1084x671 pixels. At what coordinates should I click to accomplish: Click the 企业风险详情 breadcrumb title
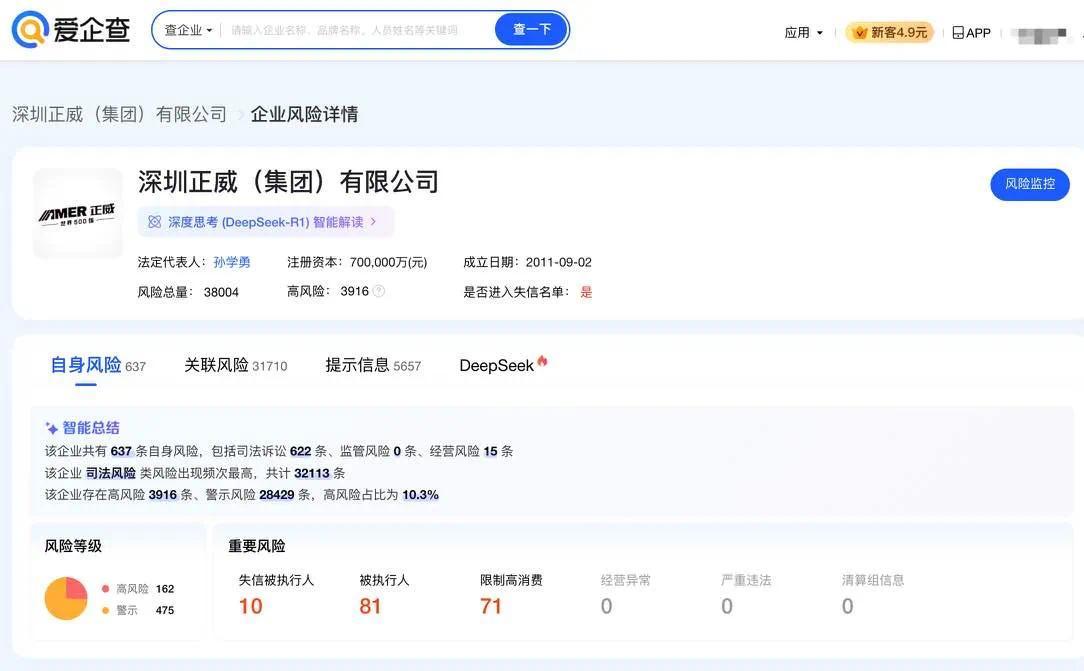click(304, 114)
